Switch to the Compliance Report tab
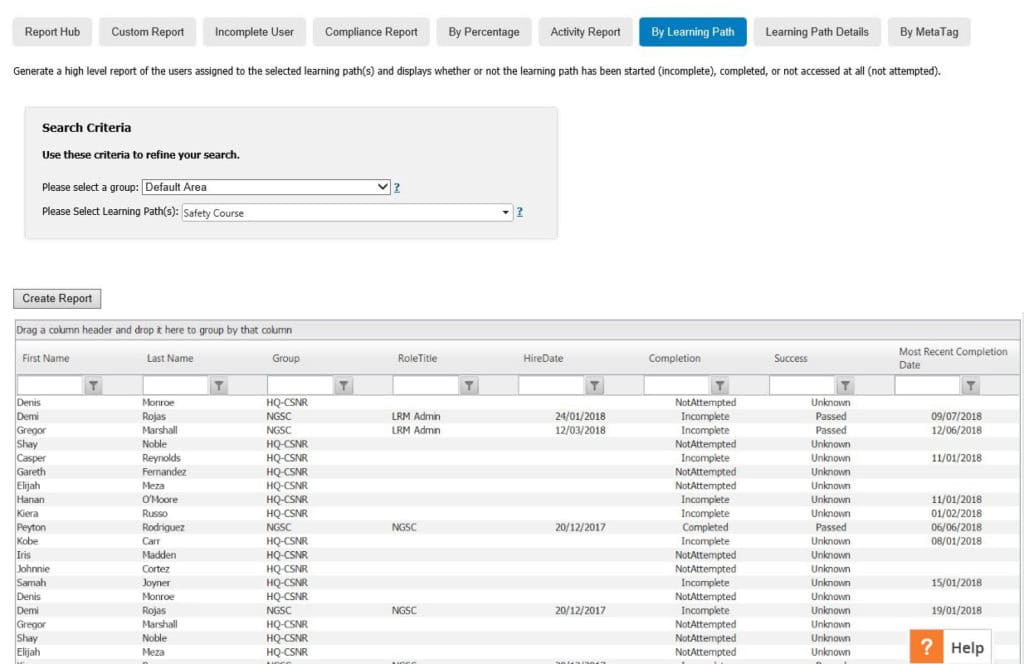Image resolution: width=1024 pixels, height=664 pixels. 371,32
